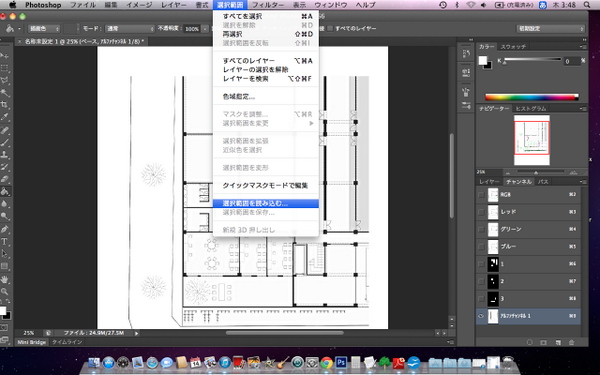Select the Type tool in toolbar
600x375 pixels.
[5, 241]
